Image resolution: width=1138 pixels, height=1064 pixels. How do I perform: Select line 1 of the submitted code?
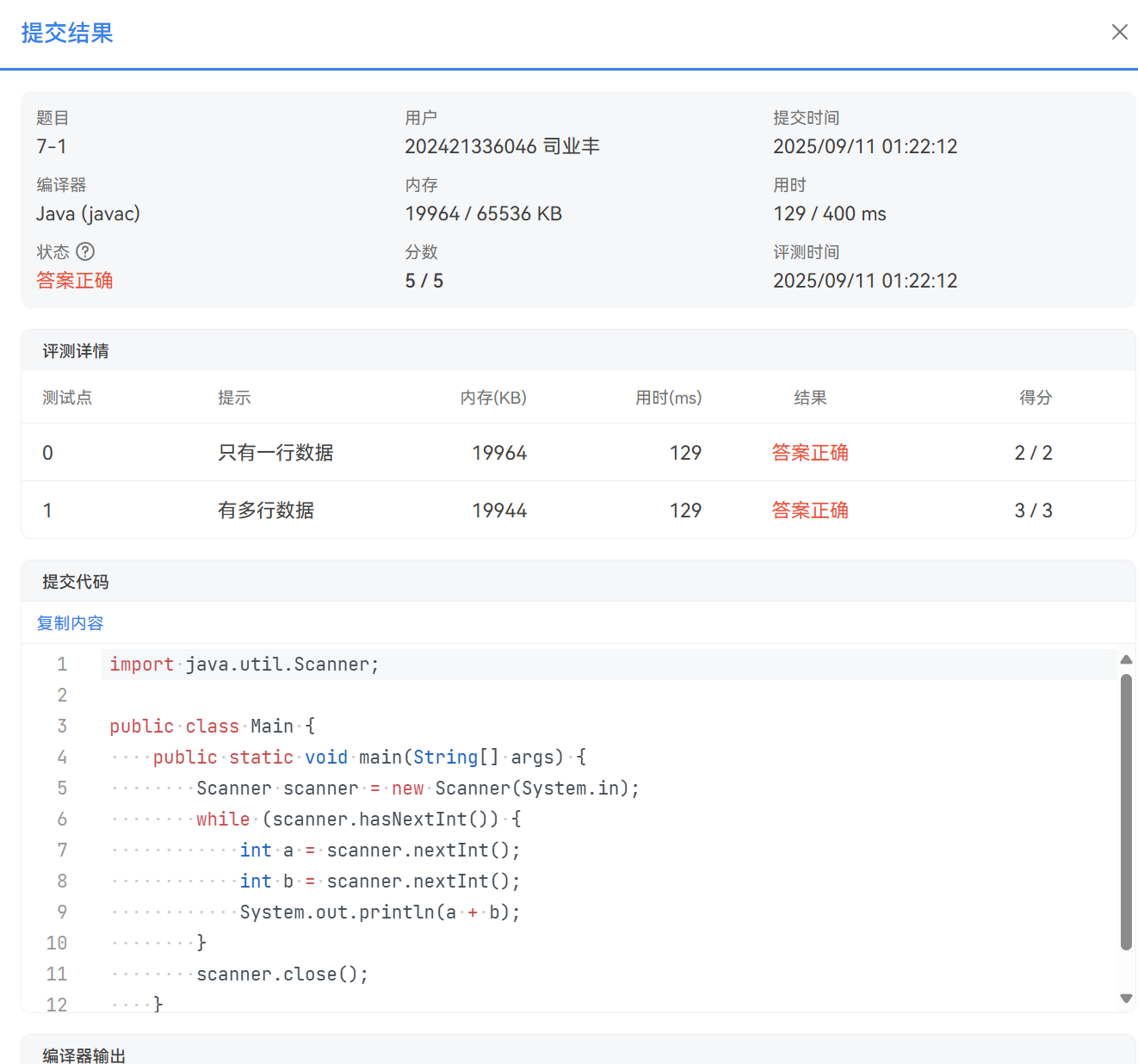pos(244,664)
